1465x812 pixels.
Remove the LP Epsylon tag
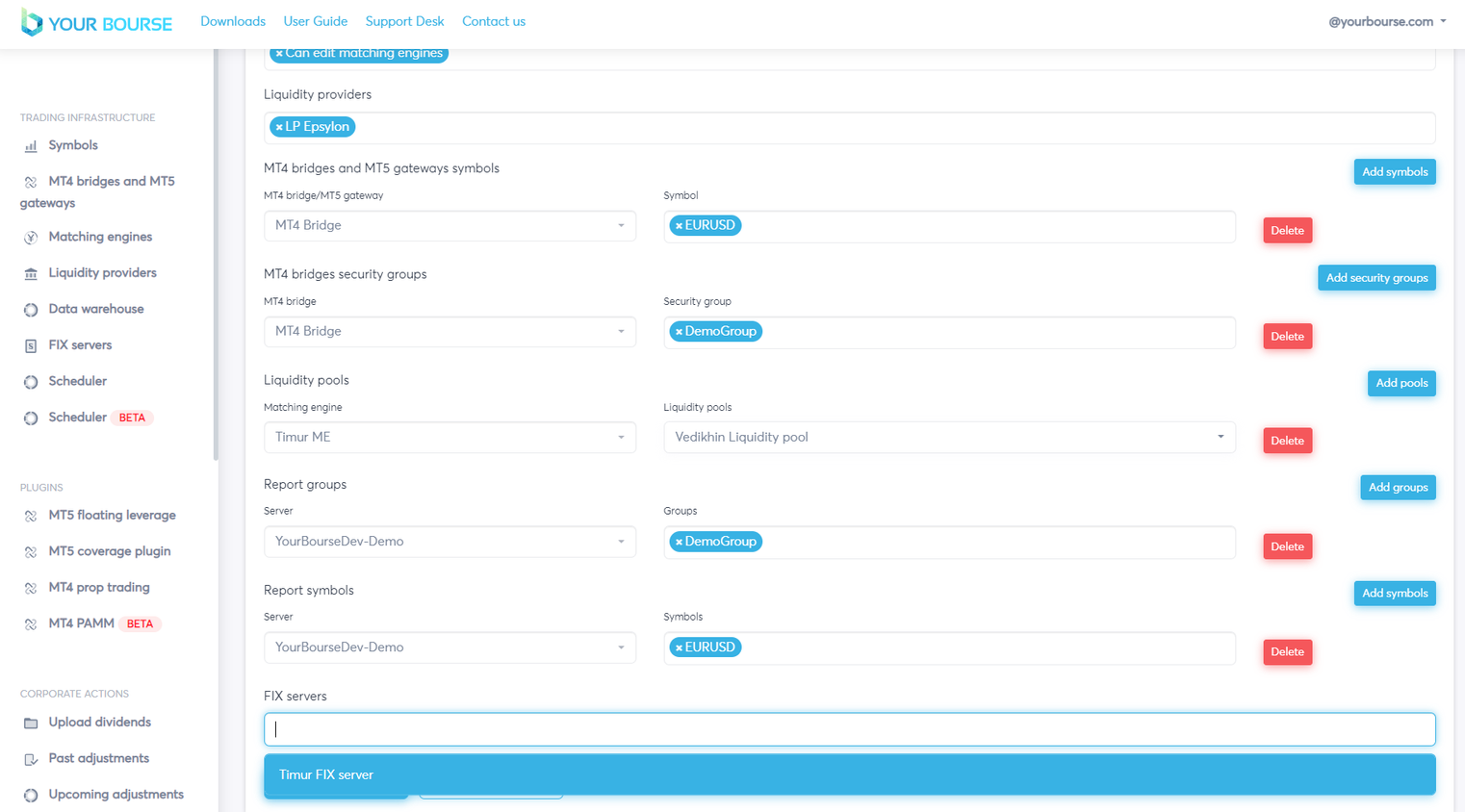click(x=279, y=127)
